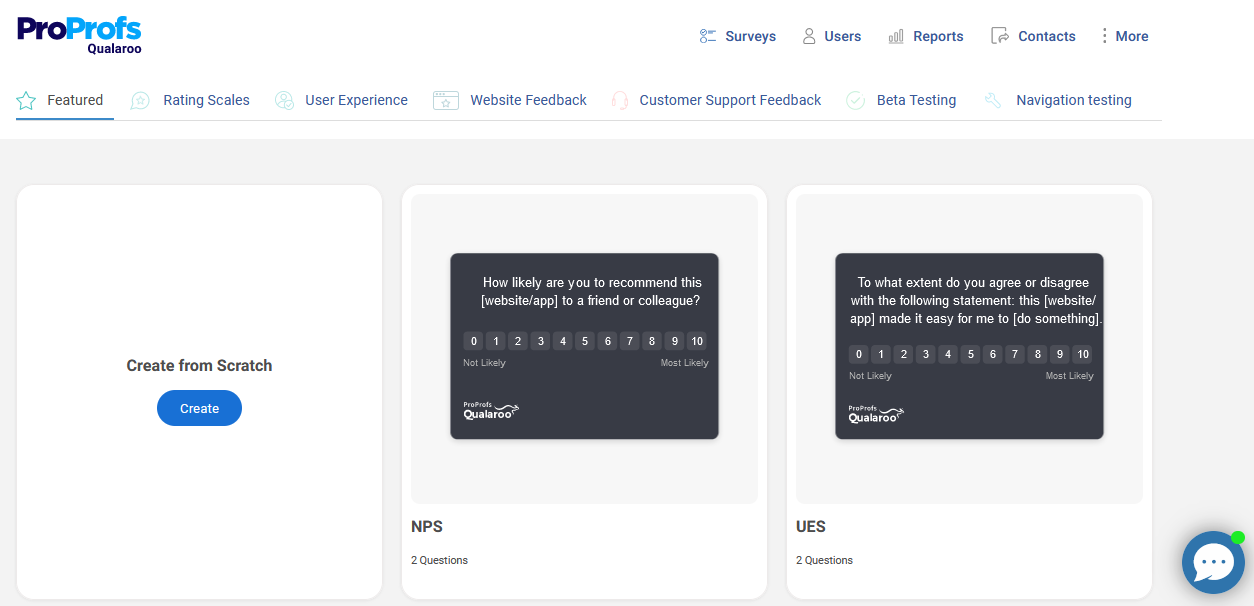1254x606 pixels.
Task: Go to the Beta Testing tab
Action: tap(916, 100)
